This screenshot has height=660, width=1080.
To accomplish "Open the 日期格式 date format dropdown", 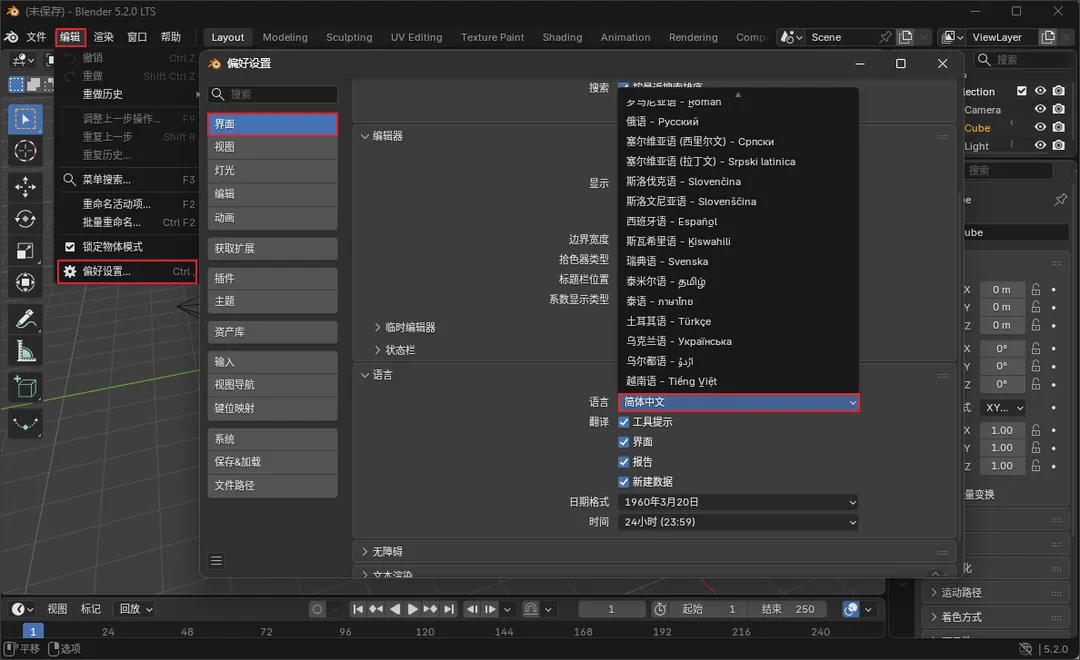I will click(738, 502).
